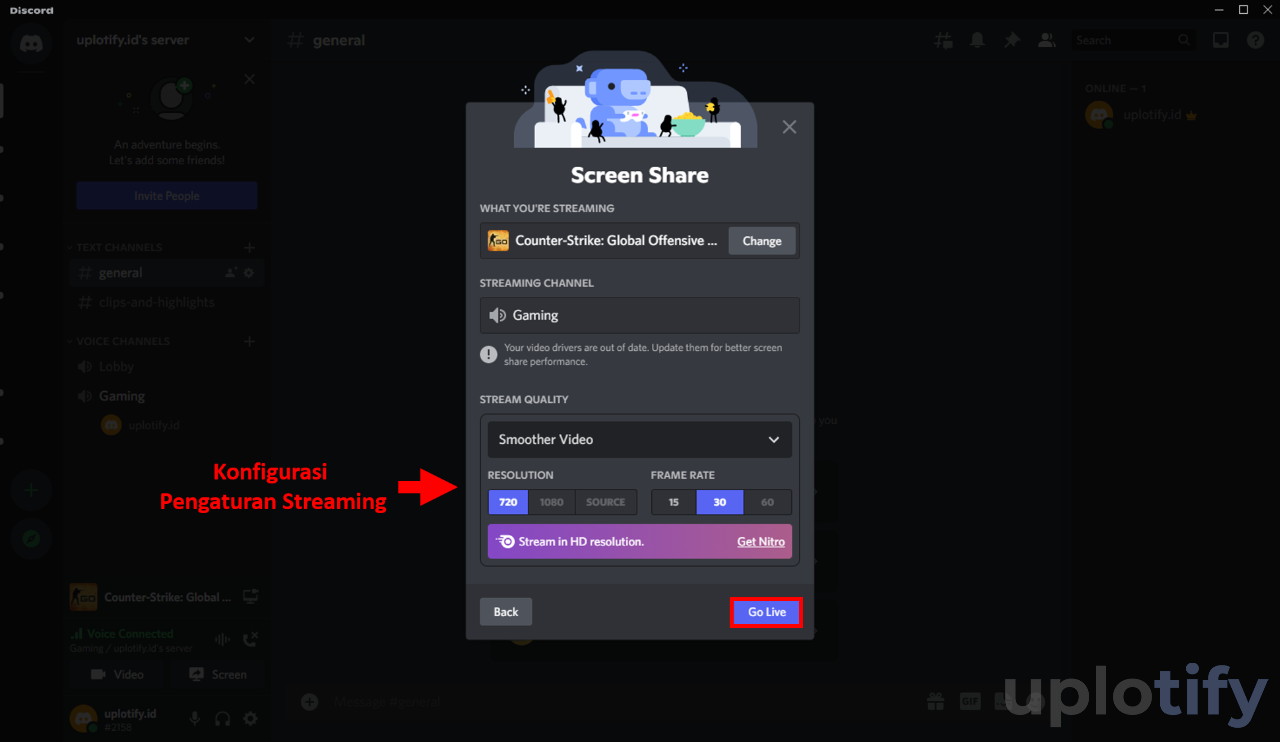
Task: Set frame rate to 60
Action: 767,502
